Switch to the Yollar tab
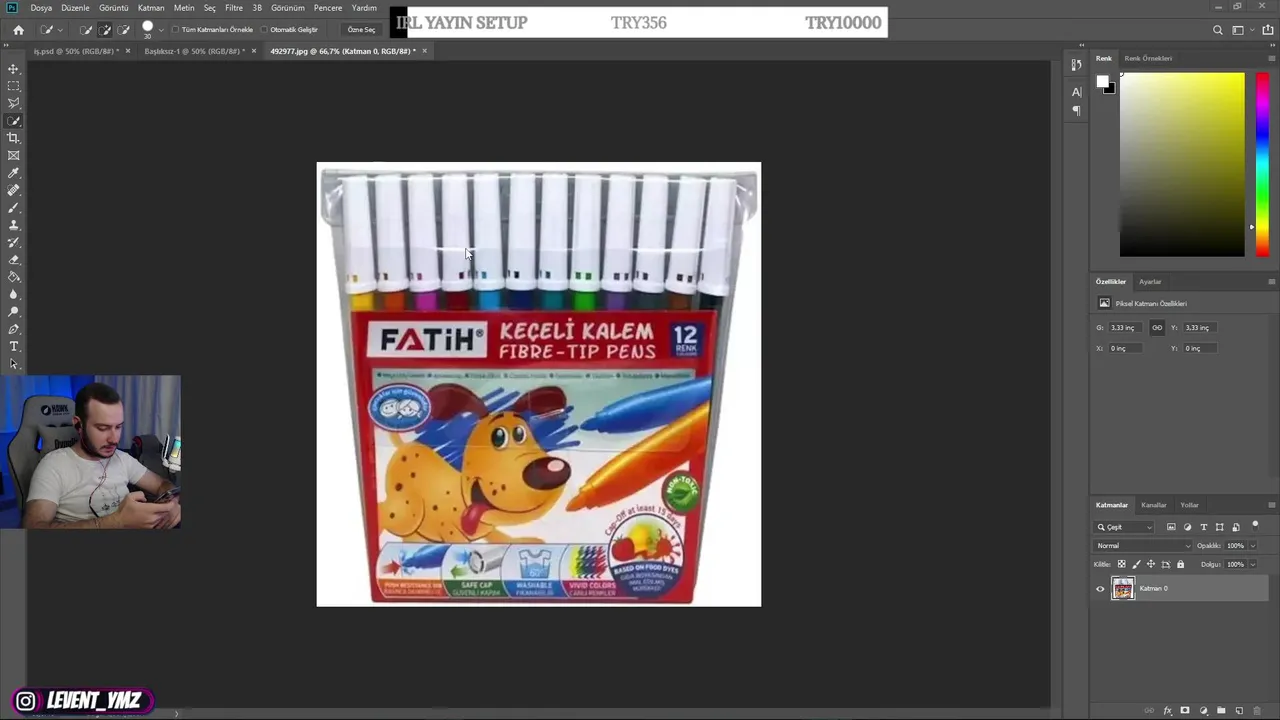 coord(1189,505)
